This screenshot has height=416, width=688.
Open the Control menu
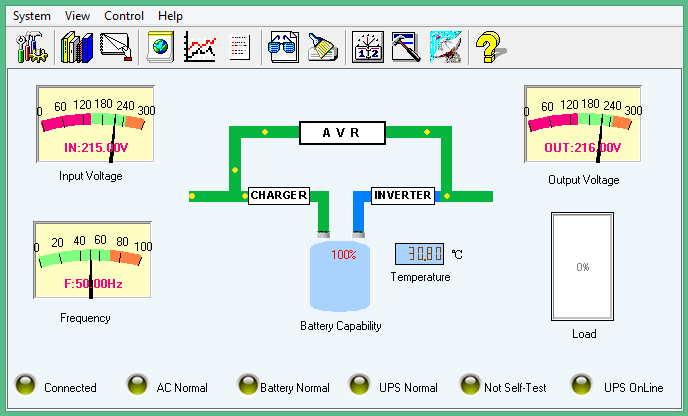coord(124,16)
